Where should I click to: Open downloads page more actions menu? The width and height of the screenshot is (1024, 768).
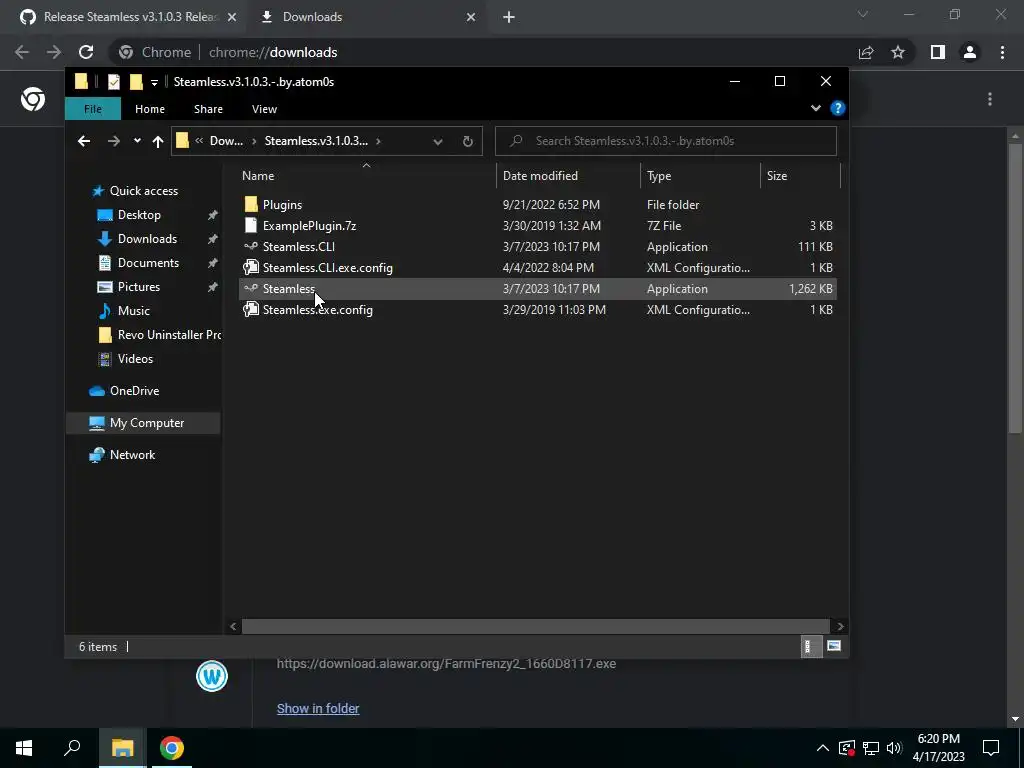[x=990, y=99]
